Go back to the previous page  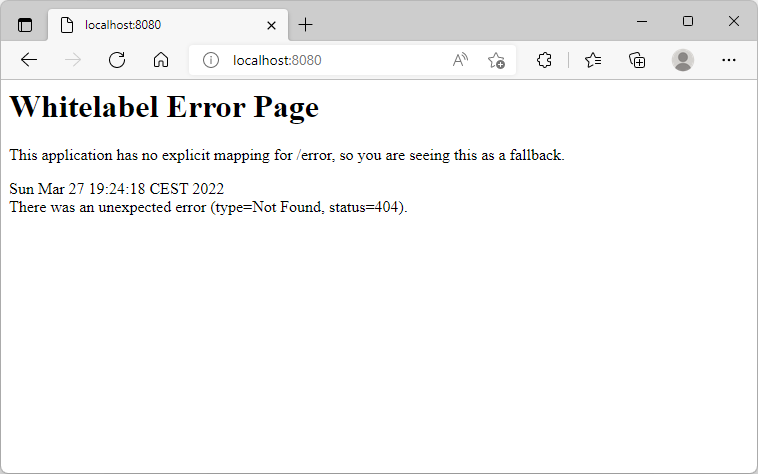click(x=29, y=60)
